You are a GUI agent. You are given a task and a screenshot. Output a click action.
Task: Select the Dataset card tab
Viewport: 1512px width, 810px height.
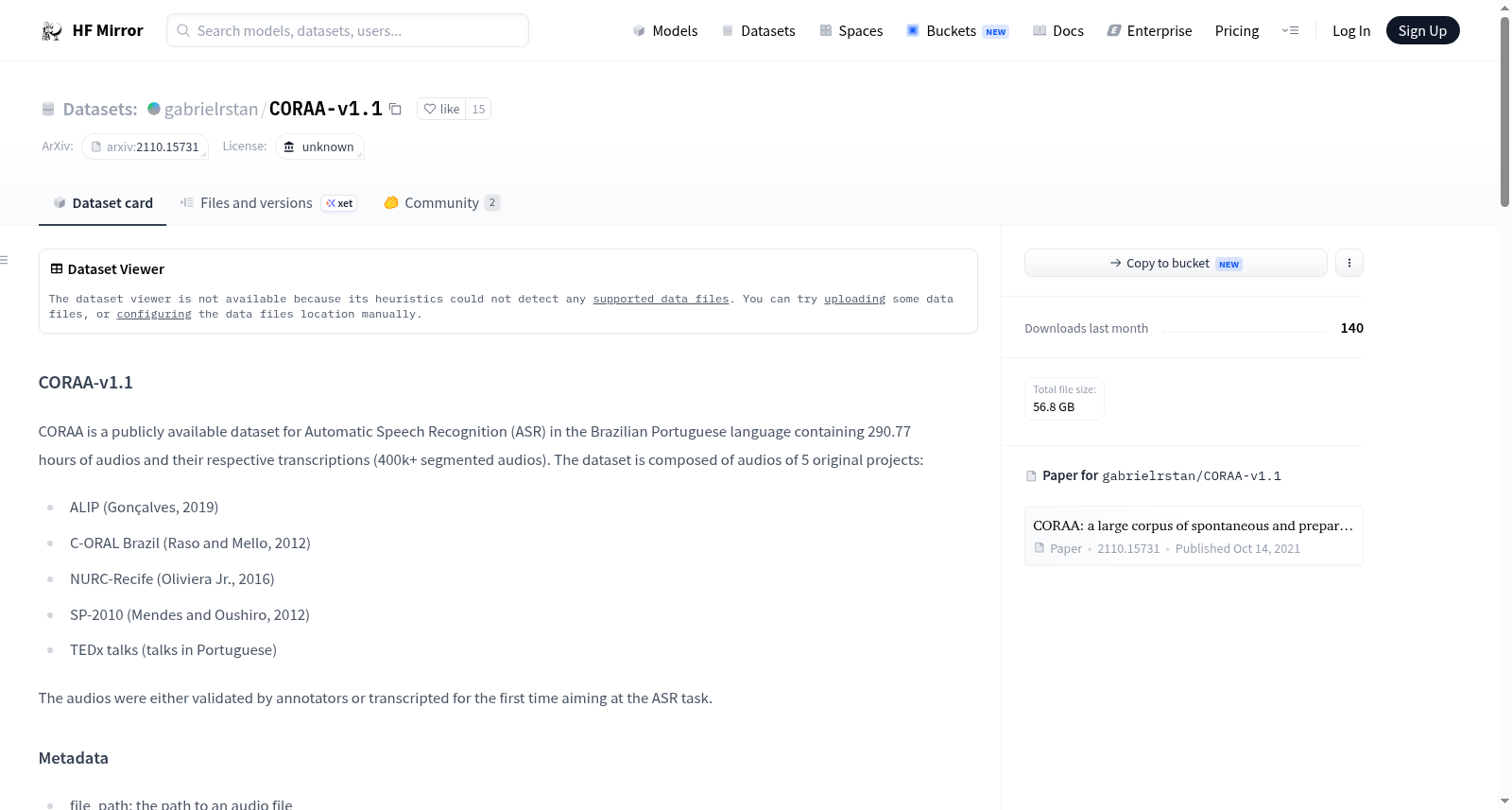[102, 203]
